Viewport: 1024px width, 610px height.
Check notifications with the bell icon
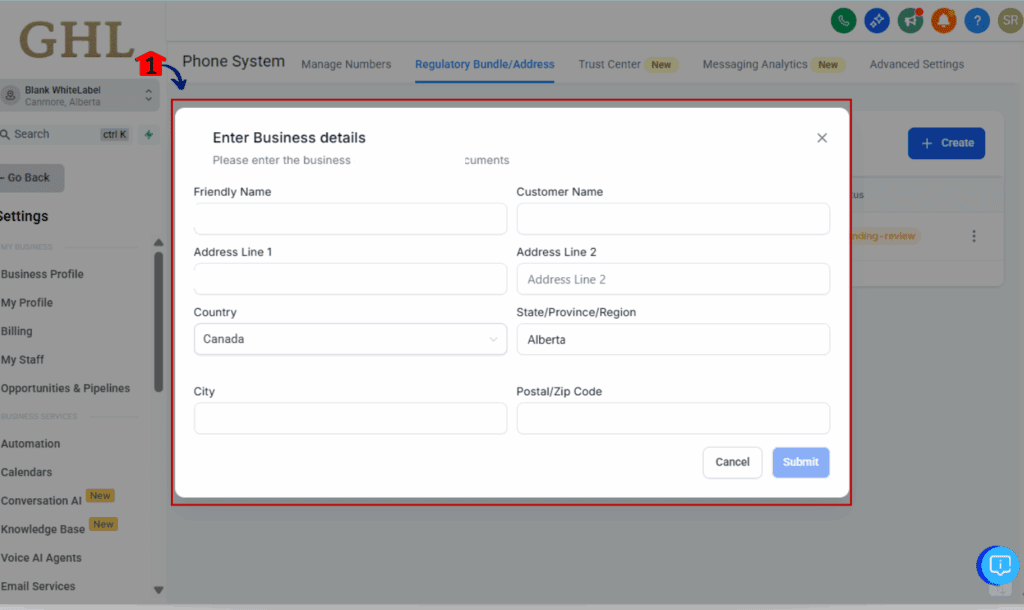(943, 20)
